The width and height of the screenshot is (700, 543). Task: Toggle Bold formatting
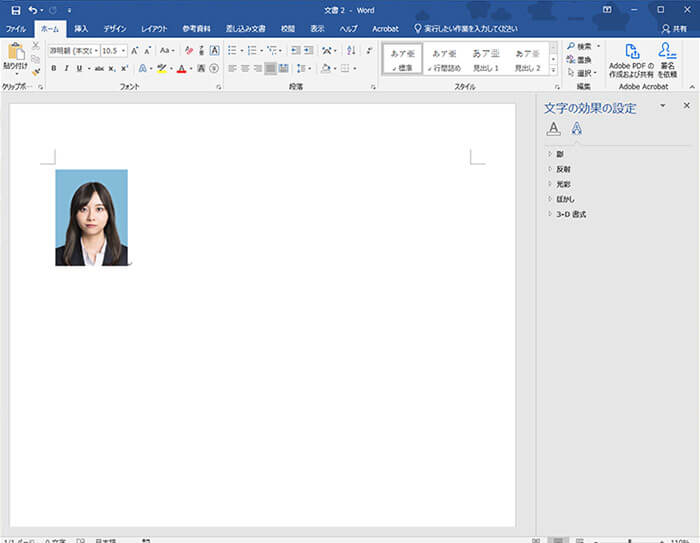(54, 68)
